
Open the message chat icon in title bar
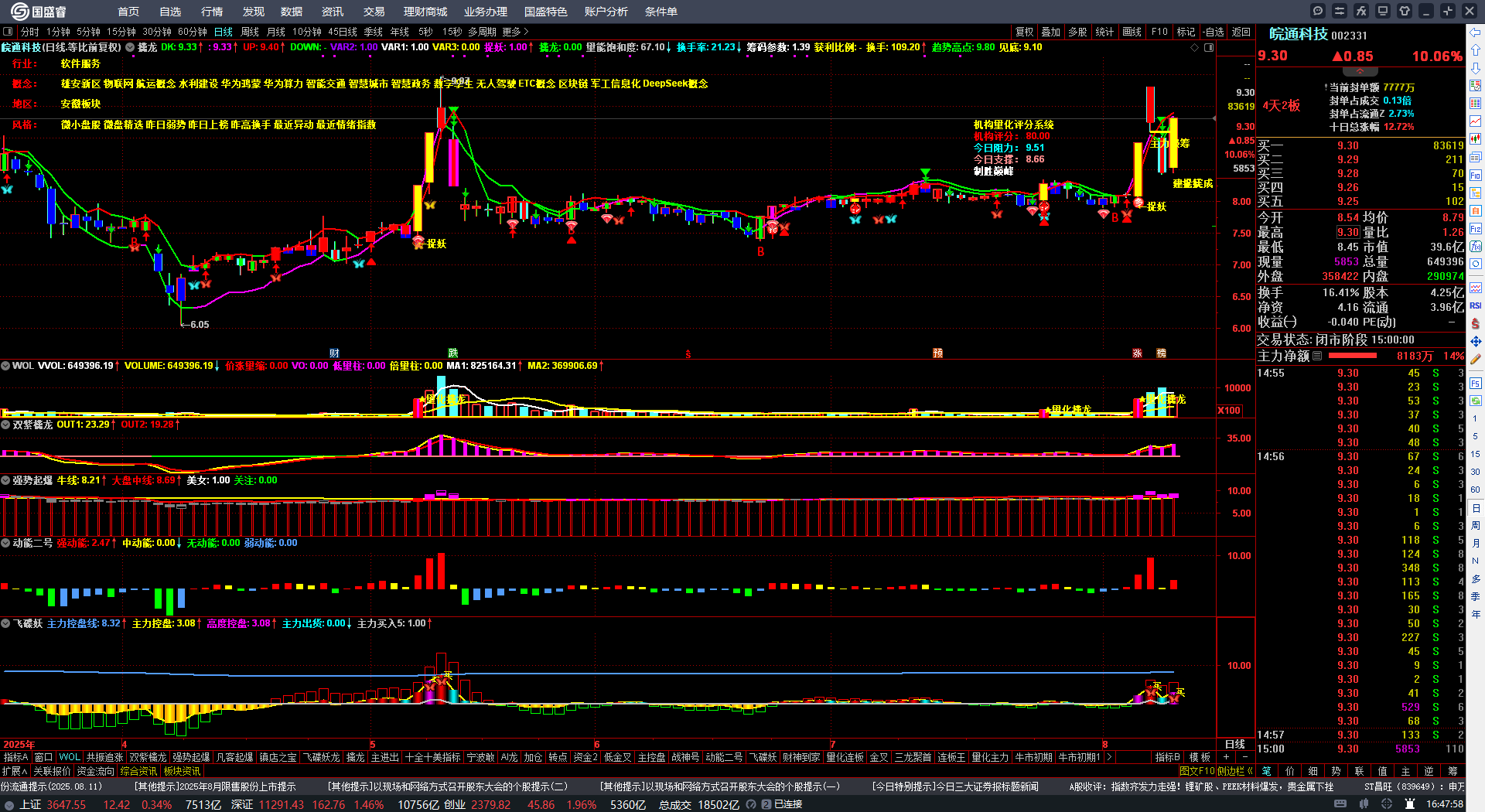(1318, 11)
